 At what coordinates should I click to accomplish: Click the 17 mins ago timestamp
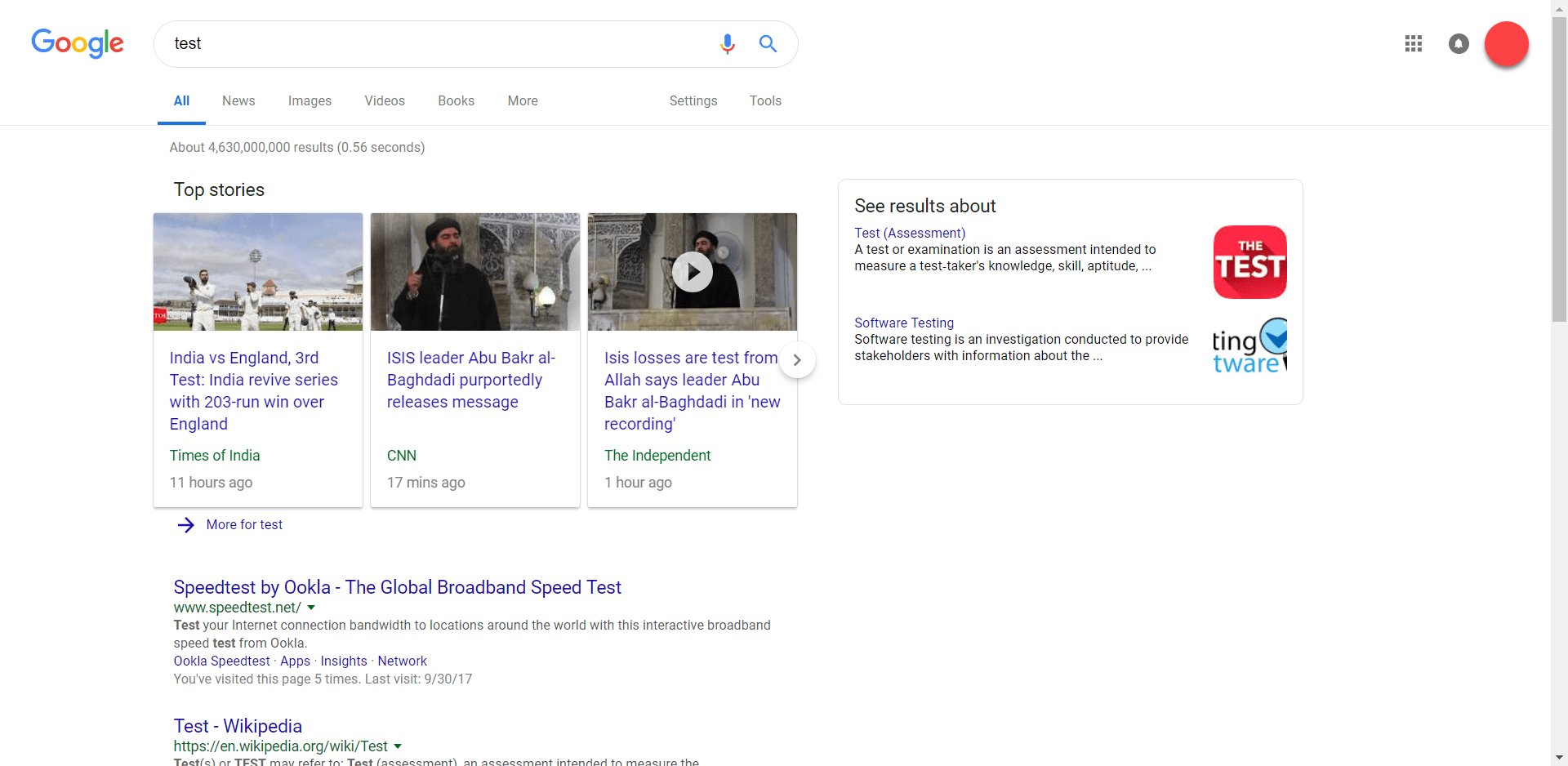pos(426,482)
